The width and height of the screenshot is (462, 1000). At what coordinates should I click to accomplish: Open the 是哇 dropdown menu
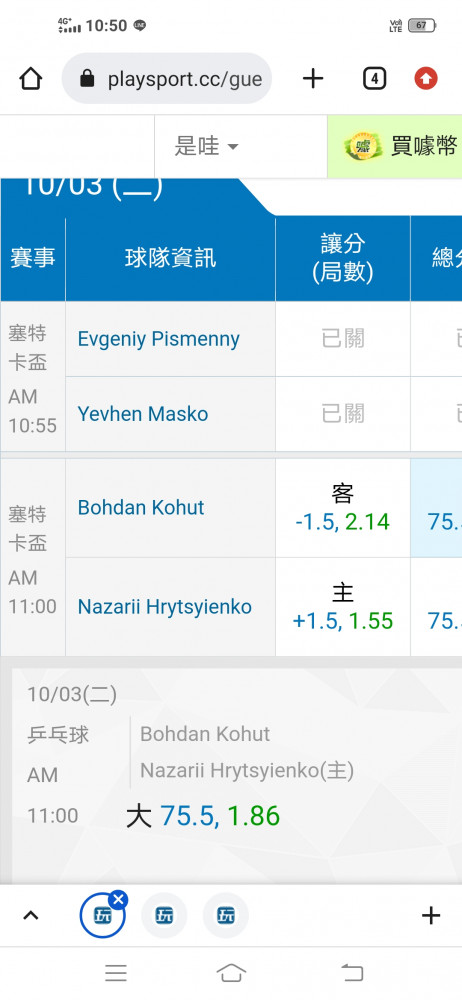click(x=207, y=146)
